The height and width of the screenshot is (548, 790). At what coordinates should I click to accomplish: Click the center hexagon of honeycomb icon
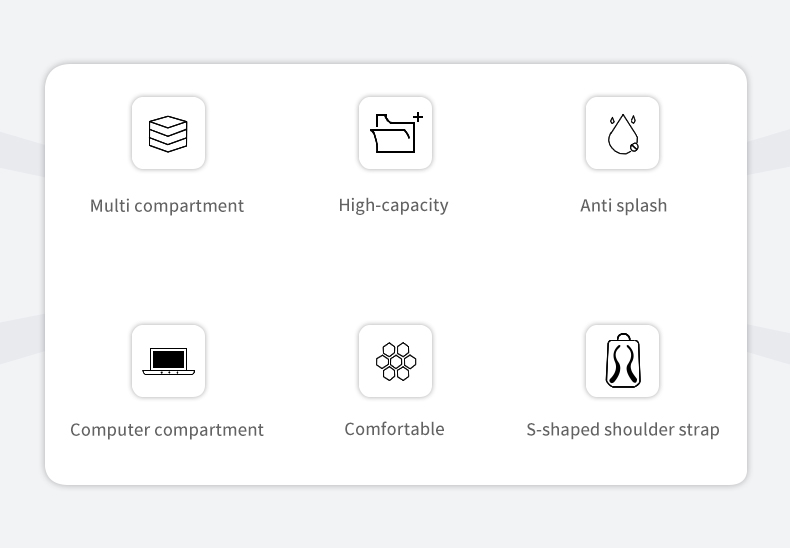(x=396, y=362)
